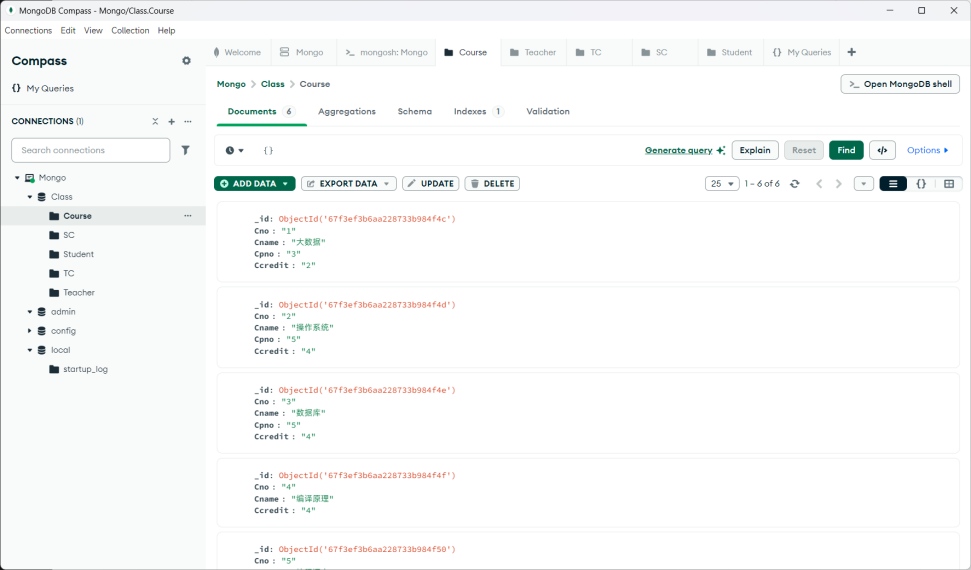Open Compass settings gear icon
Image resolution: width=971 pixels, height=570 pixels.
tap(186, 61)
